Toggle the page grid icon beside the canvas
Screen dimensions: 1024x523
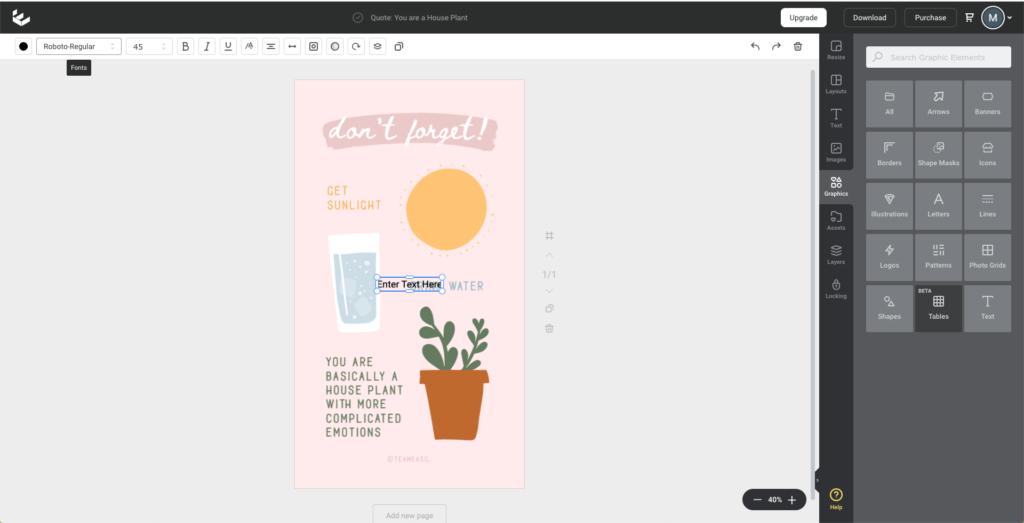tap(549, 236)
